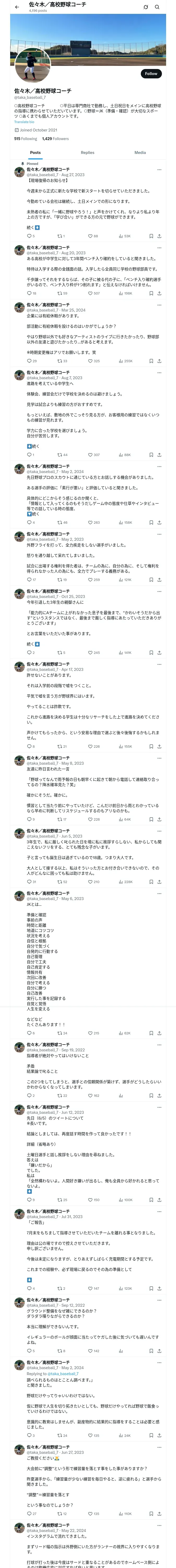The height and width of the screenshot is (1568, 176).
Task: Reply to the Aug 7, 2023 post
Action: click(29, 455)
